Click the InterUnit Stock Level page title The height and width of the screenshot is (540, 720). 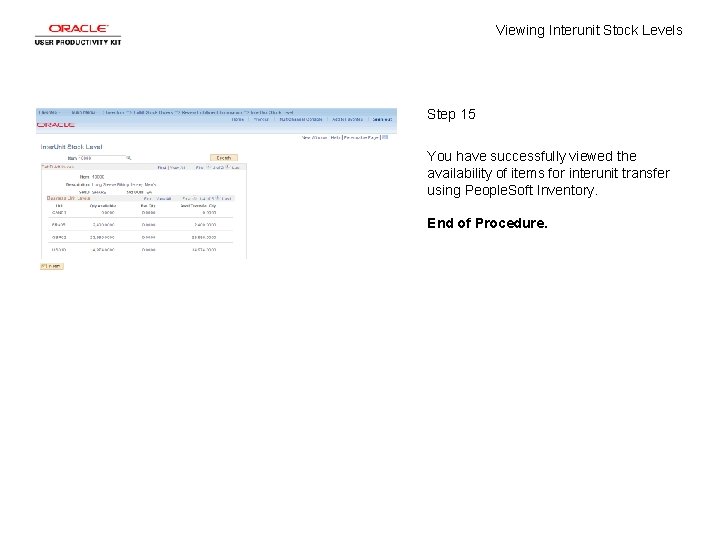tap(71, 147)
